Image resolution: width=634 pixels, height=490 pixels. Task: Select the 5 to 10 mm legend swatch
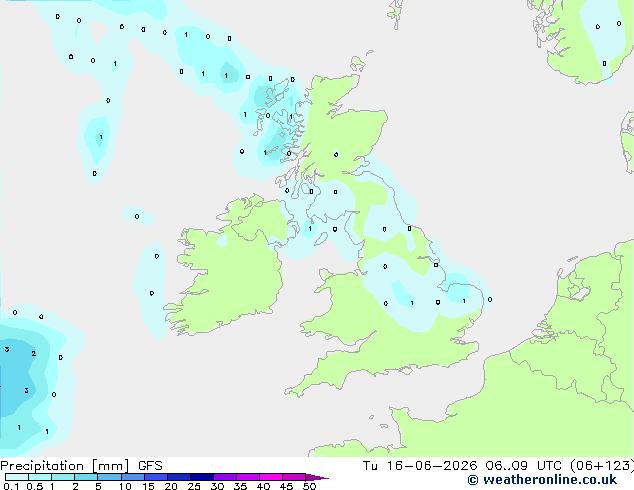pos(109,477)
